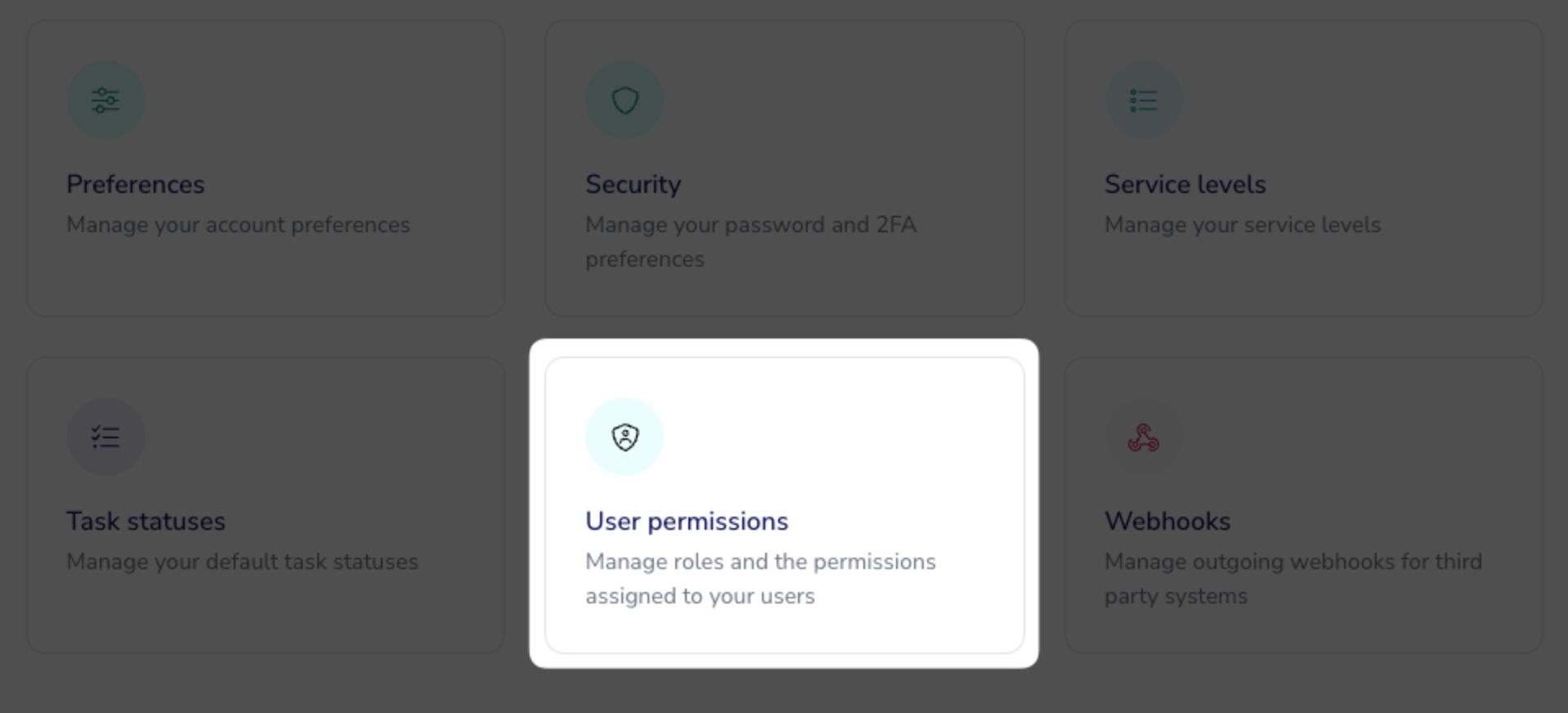This screenshot has width=1568, height=713.
Task: Open the Service levels heading
Action: click(x=1185, y=184)
